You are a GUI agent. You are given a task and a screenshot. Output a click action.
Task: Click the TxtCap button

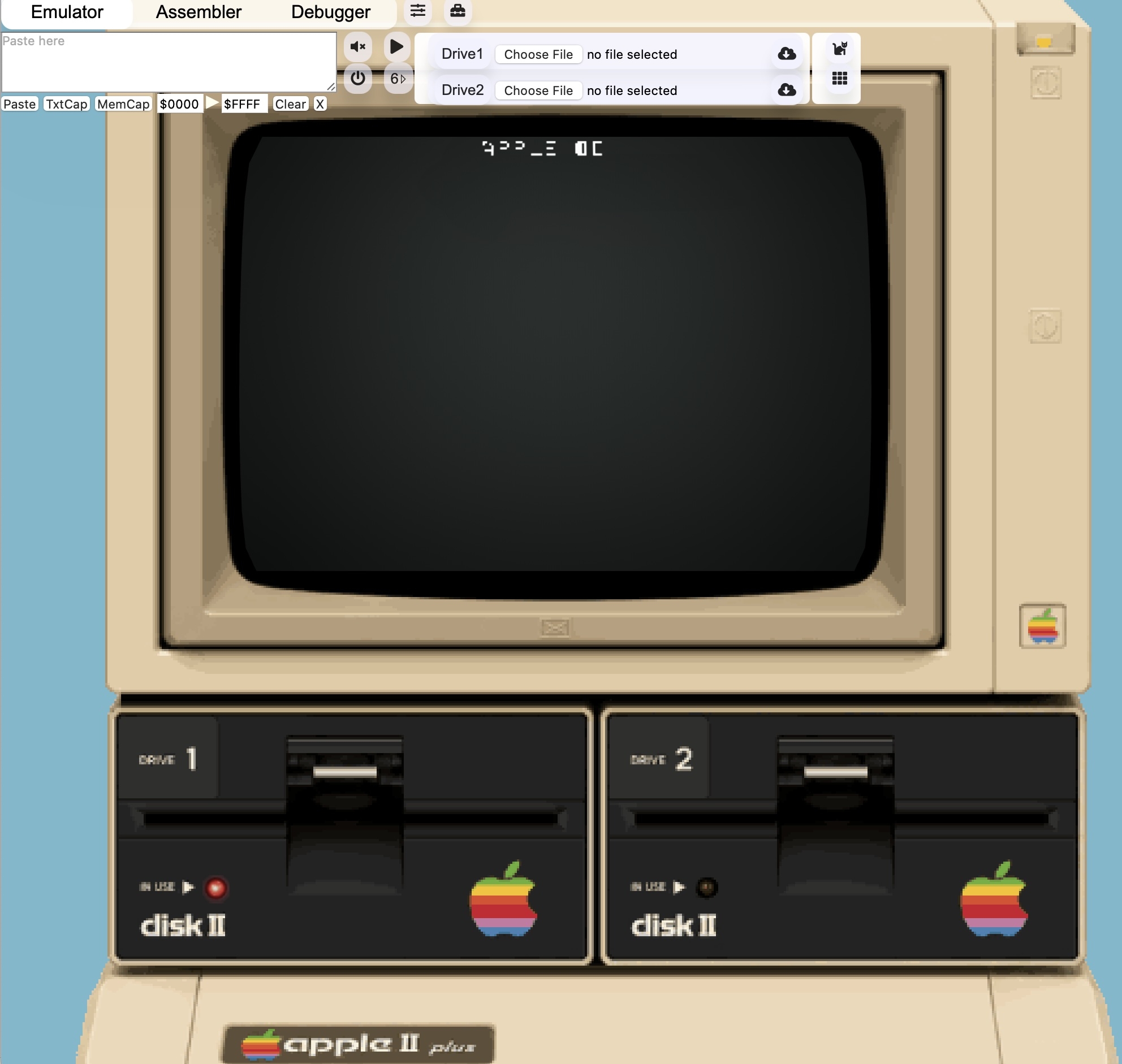pyautogui.click(x=67, y=104)
